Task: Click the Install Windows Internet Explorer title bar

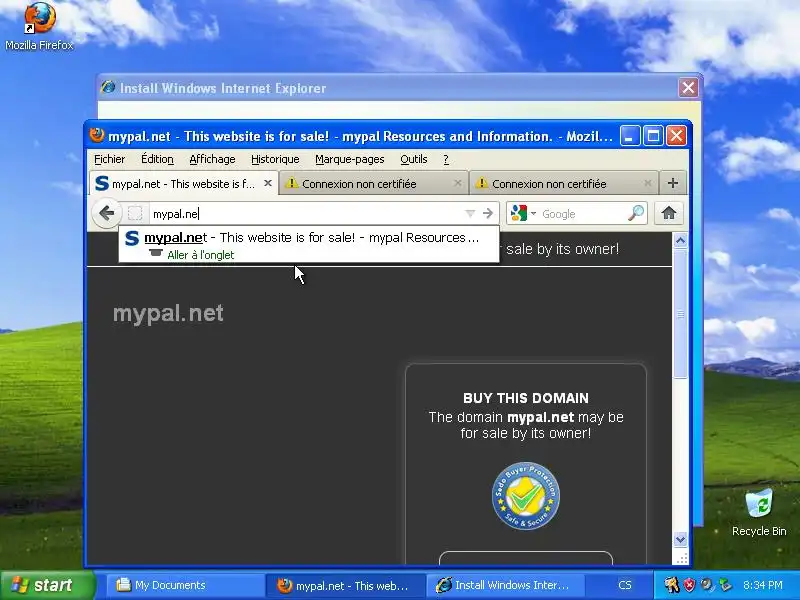Action: [x=388, y=88]
